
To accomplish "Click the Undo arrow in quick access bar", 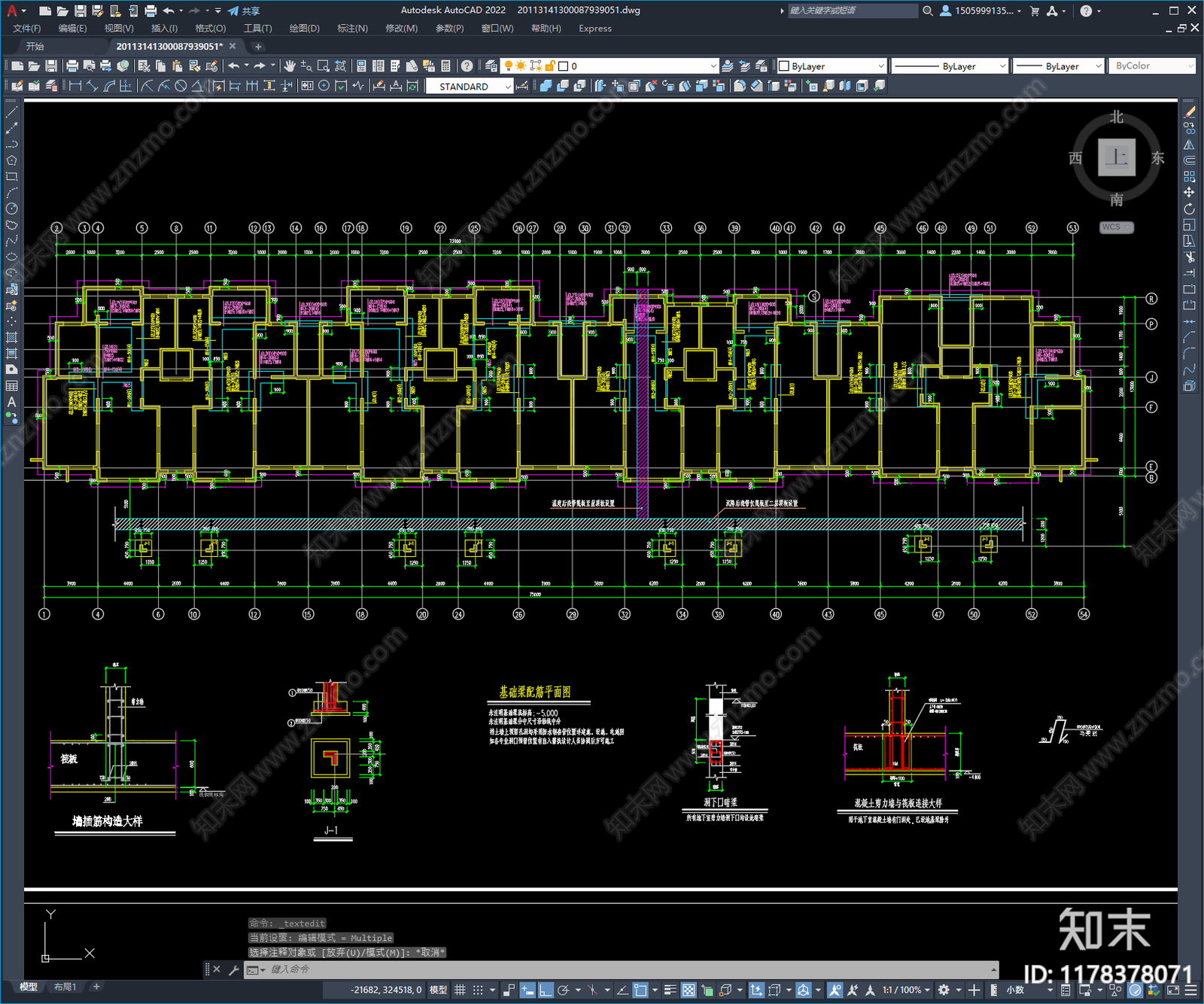I will pos(169,11).
